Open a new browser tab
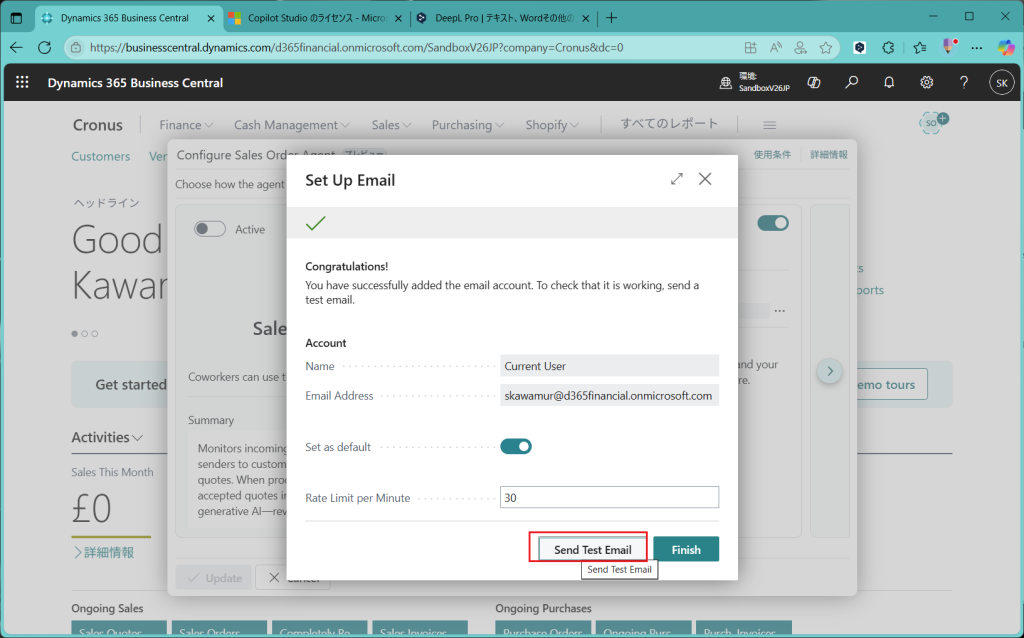The width and height of the screenshot is (1024, 638). [x=611, y=18]
